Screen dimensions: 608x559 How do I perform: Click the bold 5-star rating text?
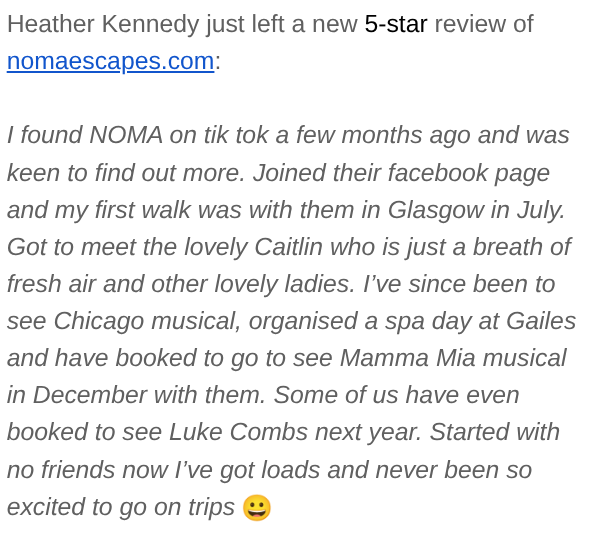coord(395,24)
